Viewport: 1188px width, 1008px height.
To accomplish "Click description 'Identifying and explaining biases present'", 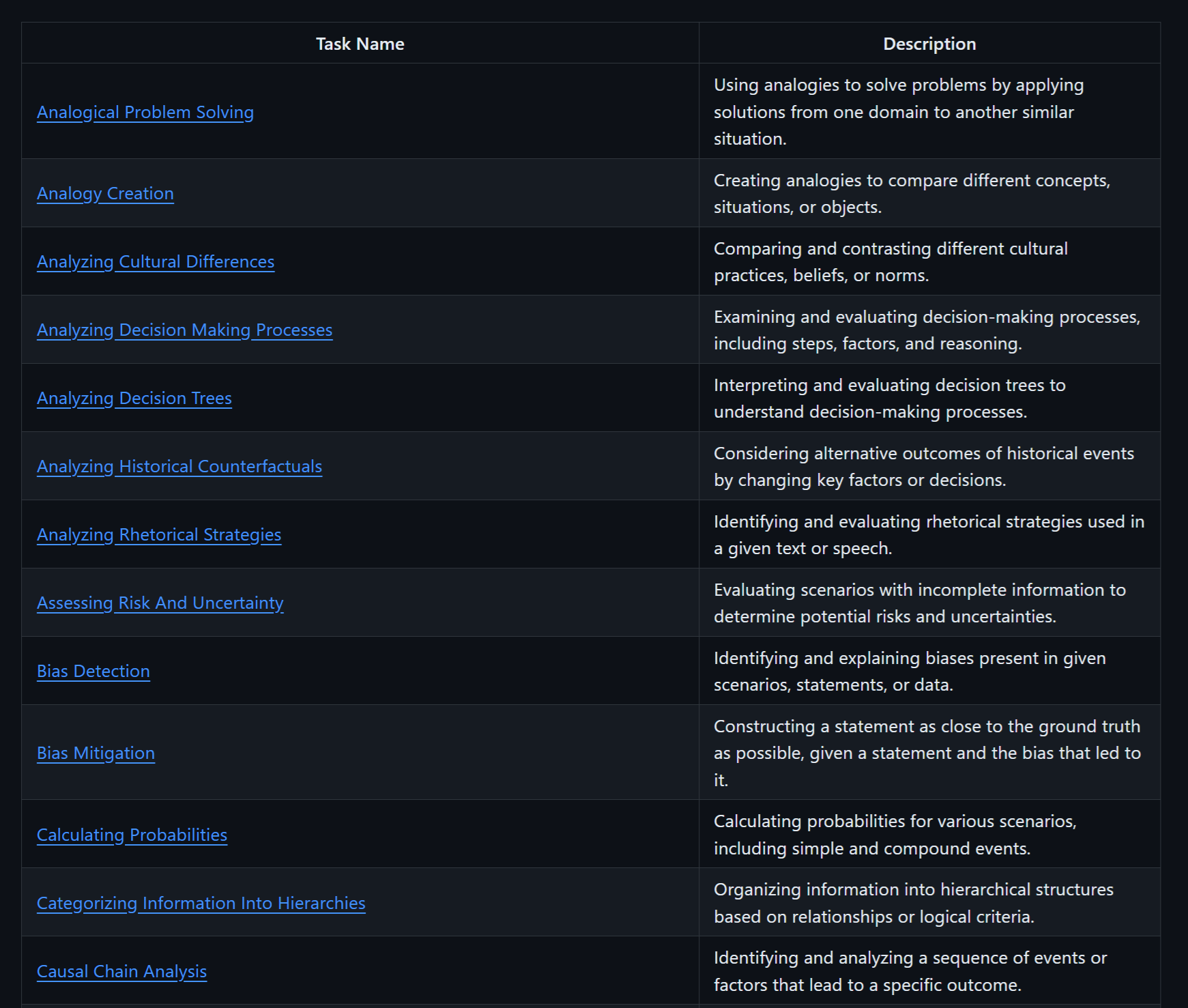I will click(910, 672).
